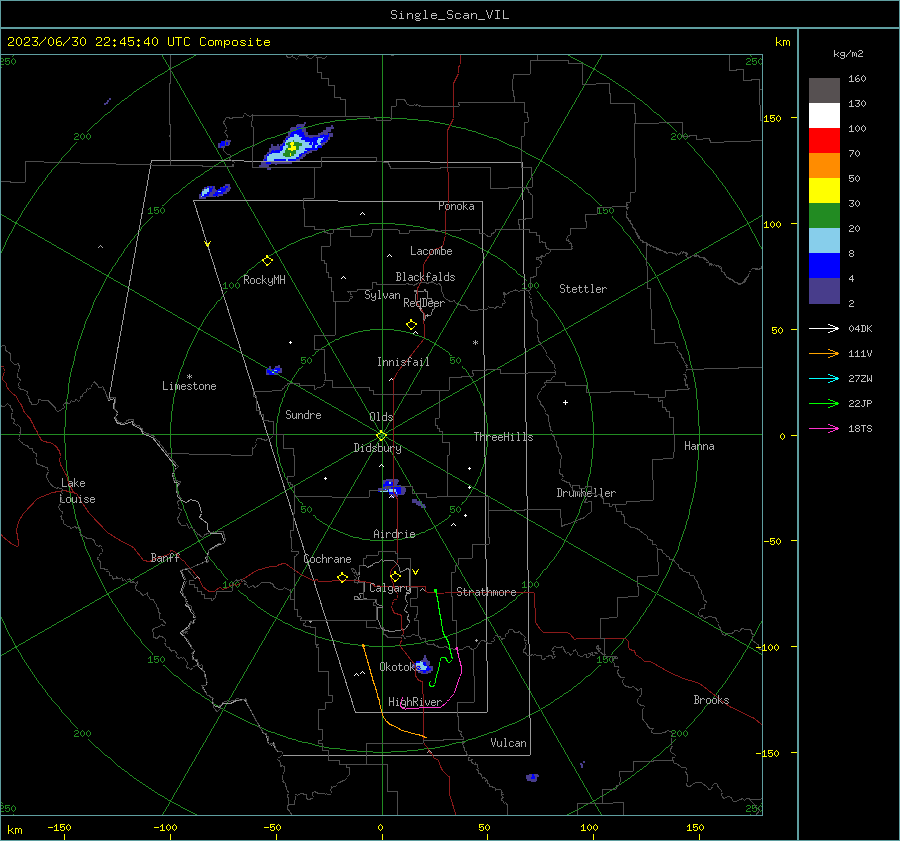Select the grey 130-160 color swatch
900x841 pixels.
[x=824, y=91]
